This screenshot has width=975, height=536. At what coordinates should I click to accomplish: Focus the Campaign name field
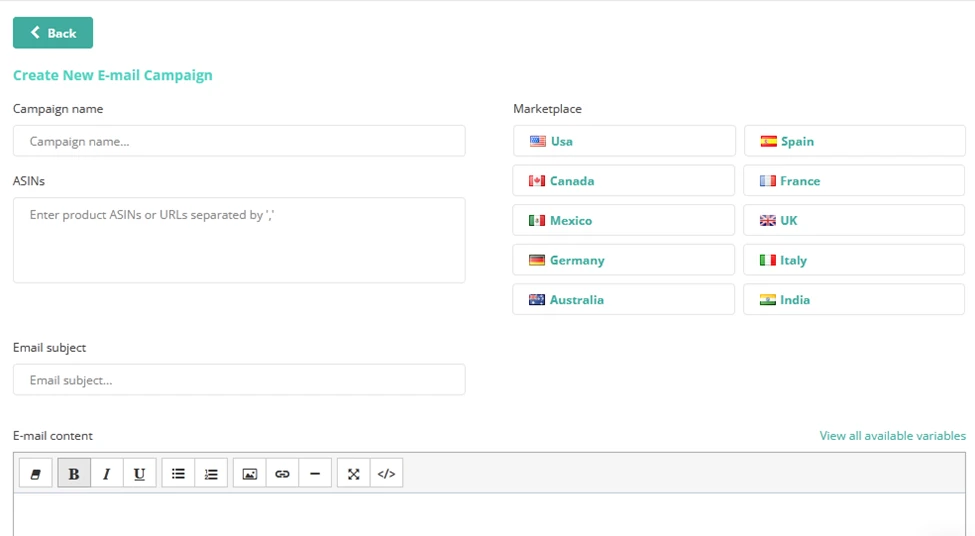pyautogui.click(x=239, y=141)
